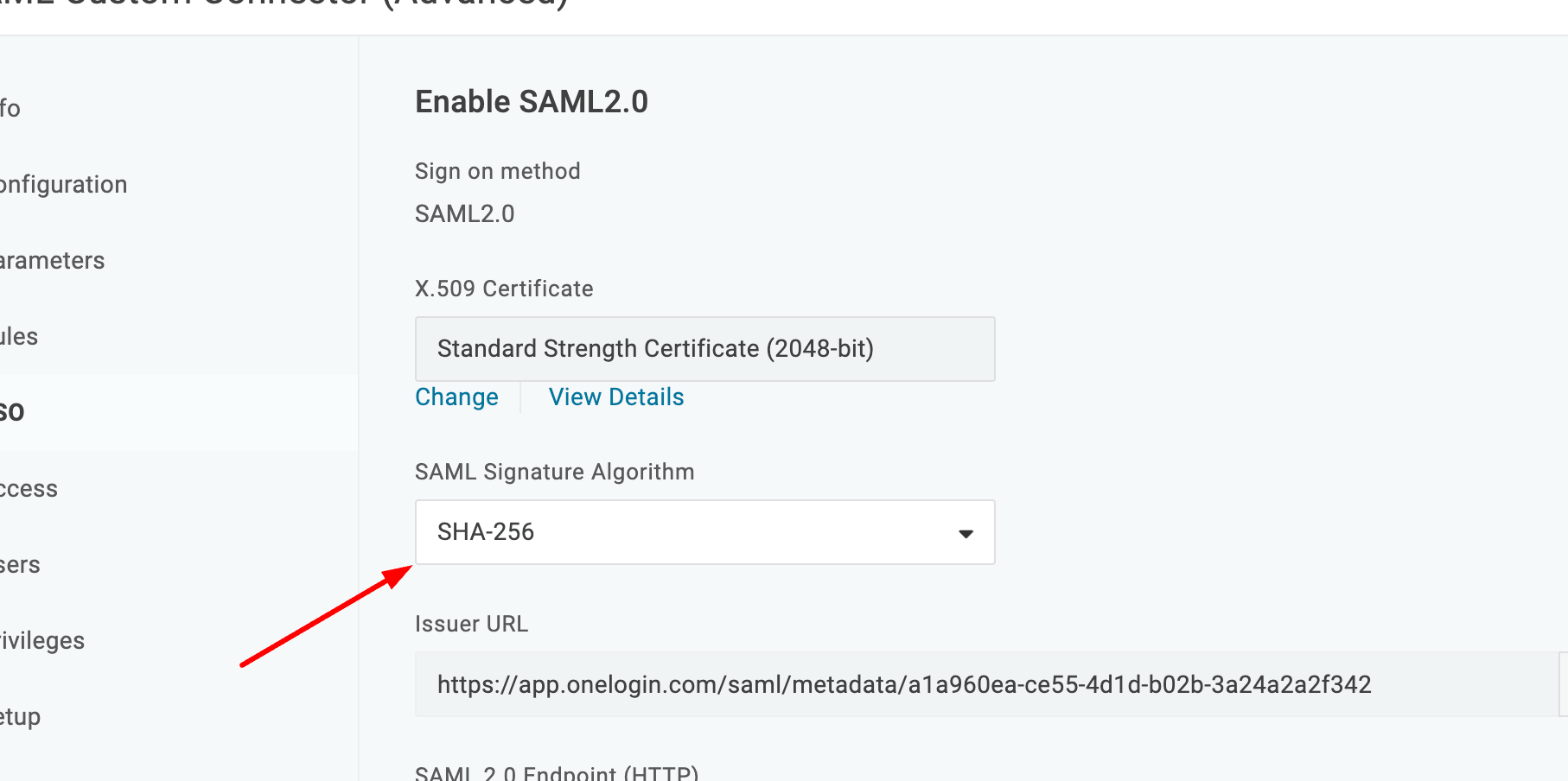Click the Issuer URL text field

(985, 684)
